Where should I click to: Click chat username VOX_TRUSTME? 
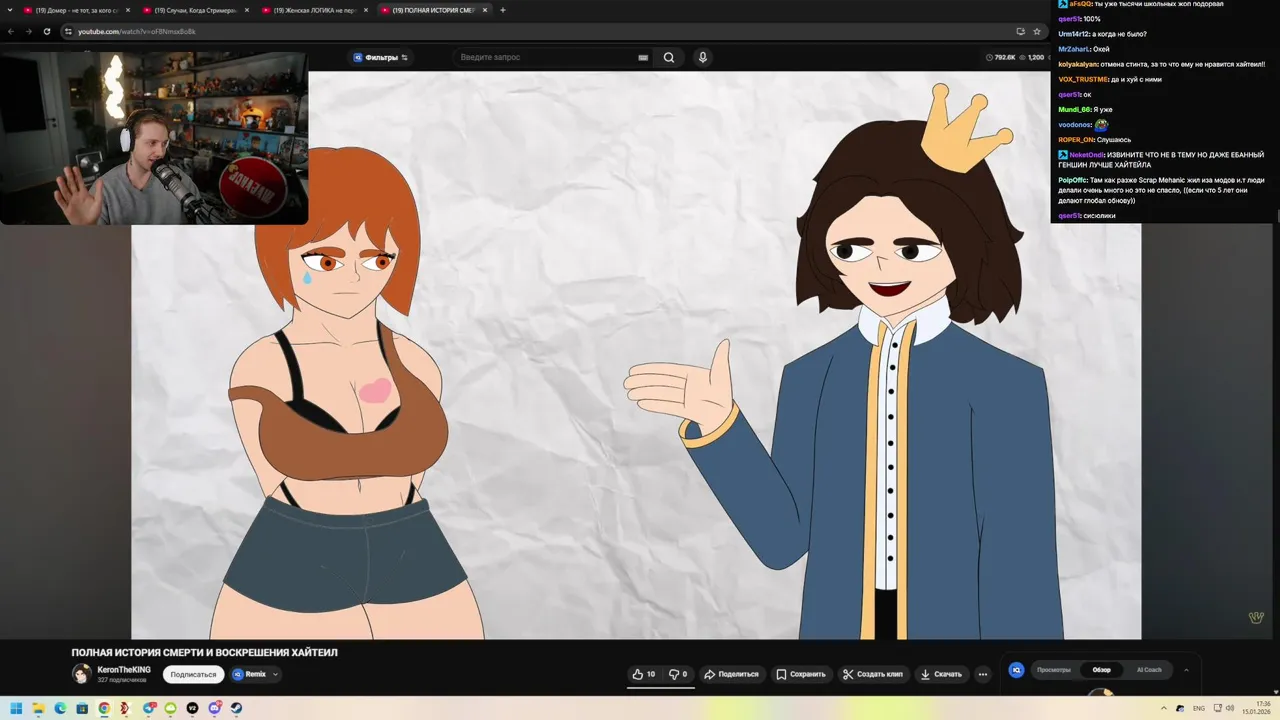tap(1083, 79)
